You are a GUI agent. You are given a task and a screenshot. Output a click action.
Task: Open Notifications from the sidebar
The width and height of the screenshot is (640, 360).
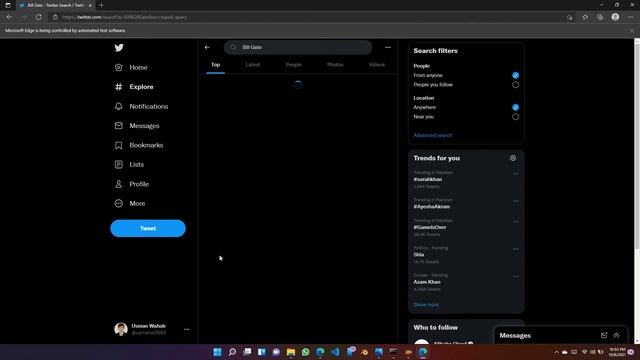[141, 107]
